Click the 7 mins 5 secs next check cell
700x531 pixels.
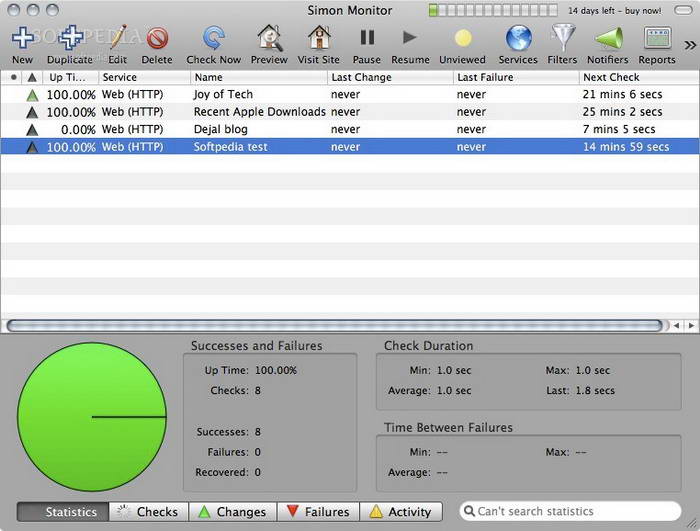(619, 130)
